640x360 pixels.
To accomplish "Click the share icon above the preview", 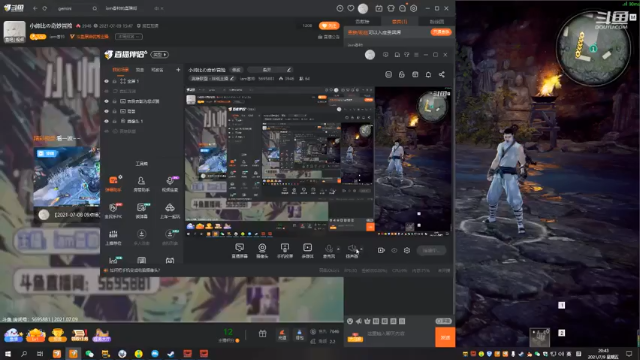I will pos(442,74).
